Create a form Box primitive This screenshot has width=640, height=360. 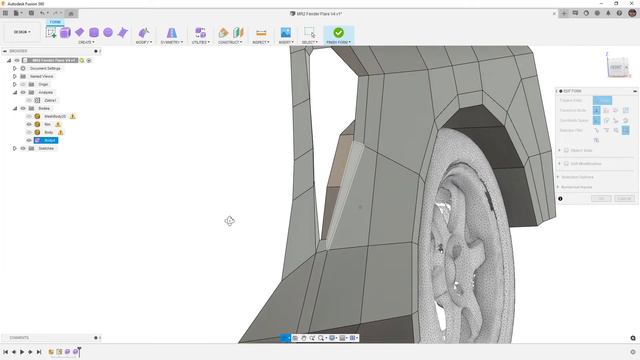[65, 33]
